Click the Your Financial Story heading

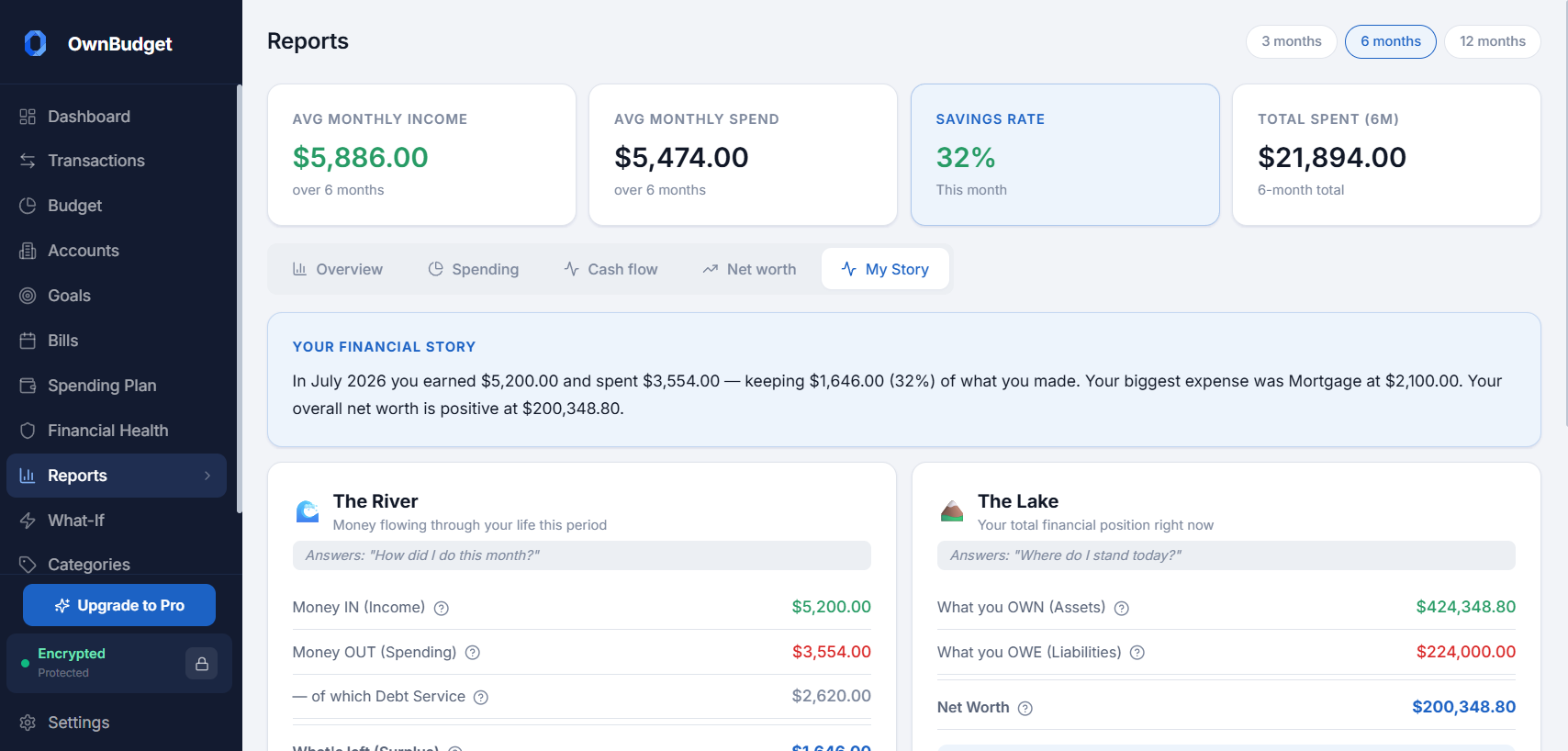pos(384,347)
